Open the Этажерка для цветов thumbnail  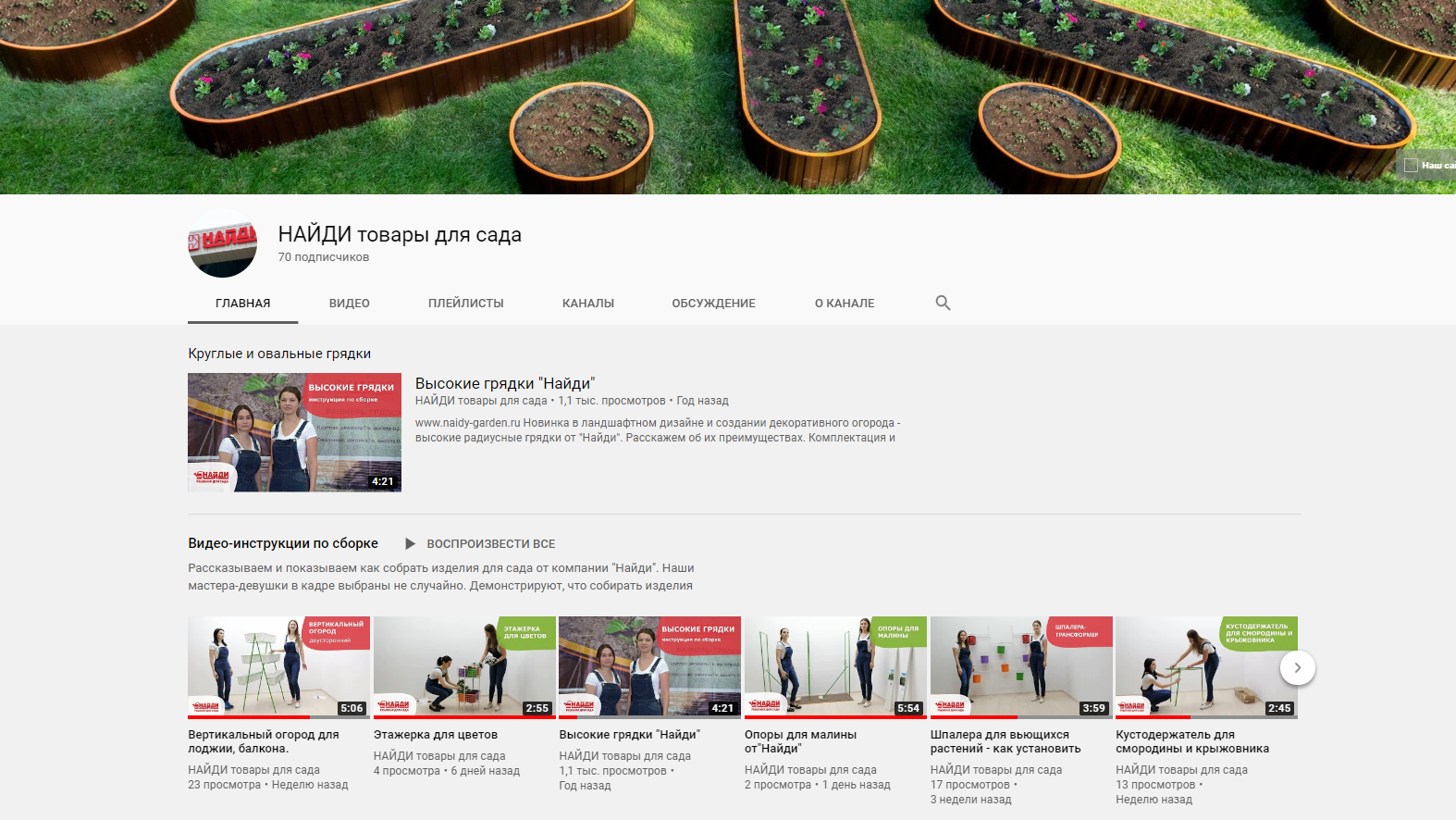[x=464, y=667]
